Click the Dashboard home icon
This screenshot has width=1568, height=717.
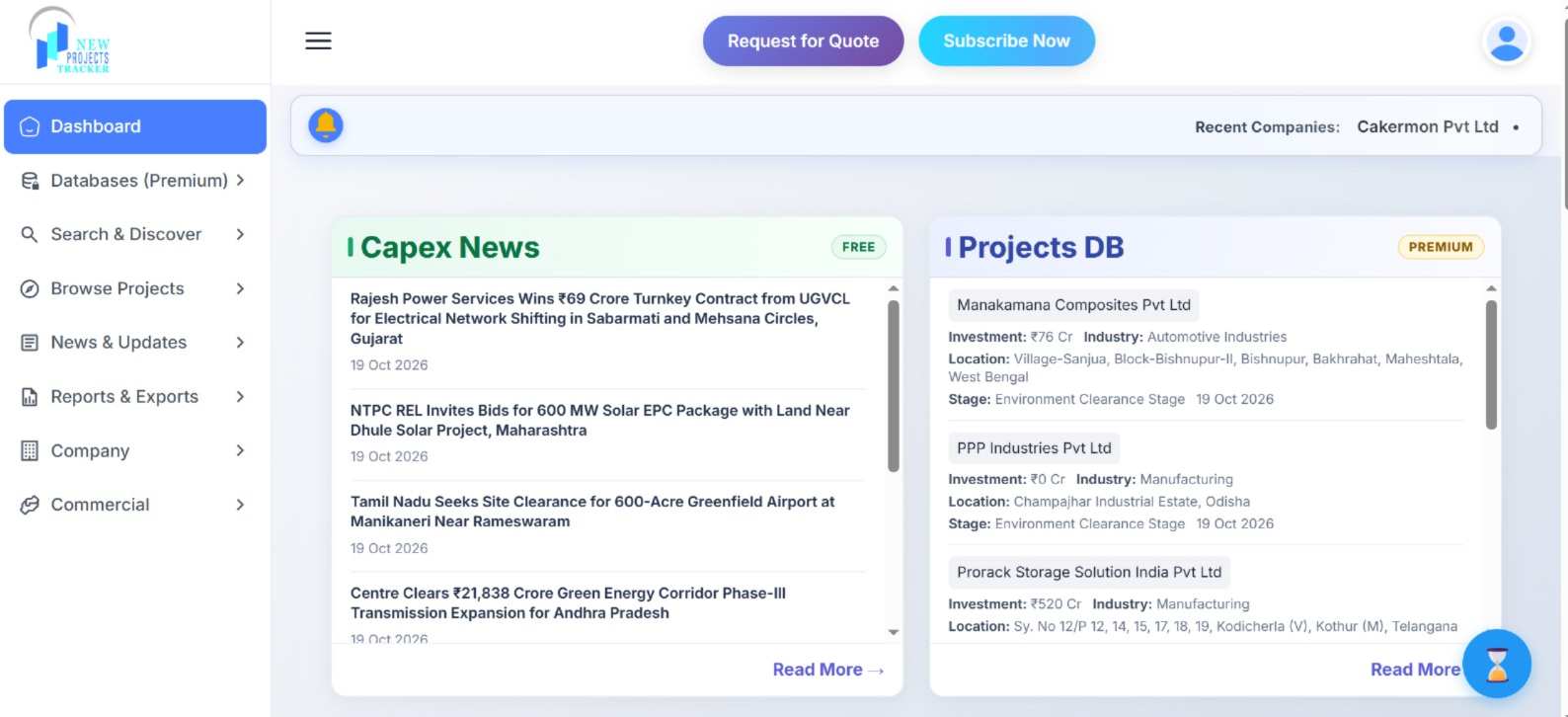(x=30, y=126)
